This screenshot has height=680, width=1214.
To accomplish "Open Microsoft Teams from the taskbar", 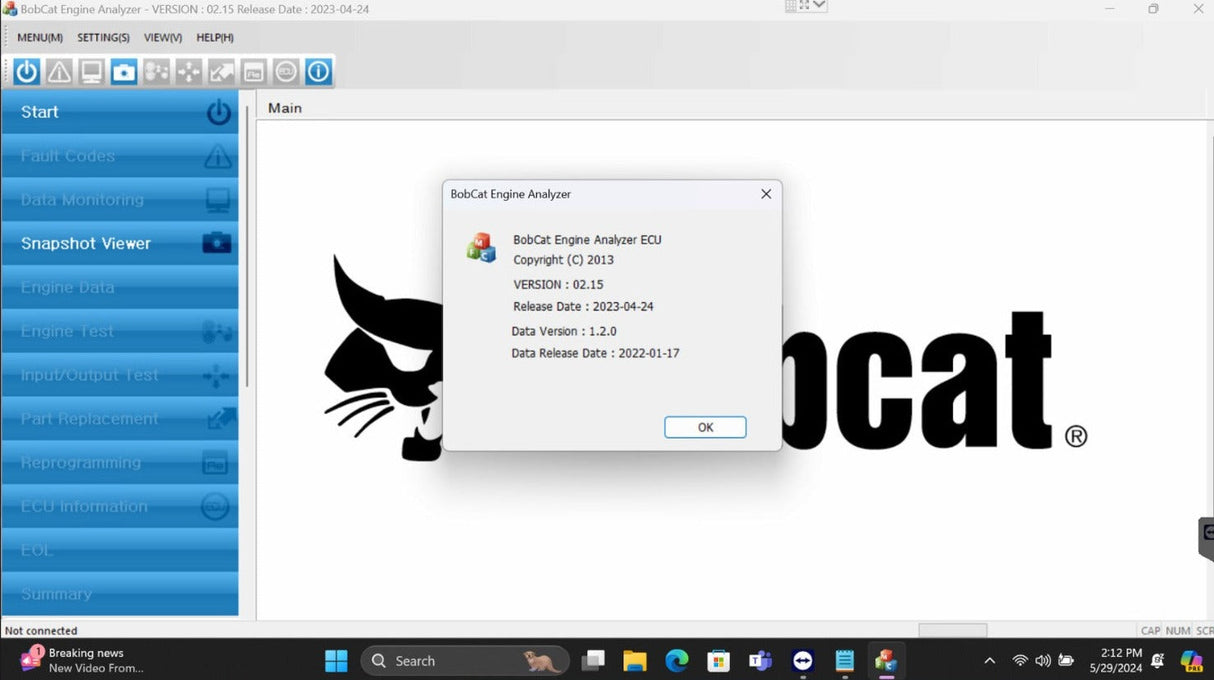I will click(760, 661).
